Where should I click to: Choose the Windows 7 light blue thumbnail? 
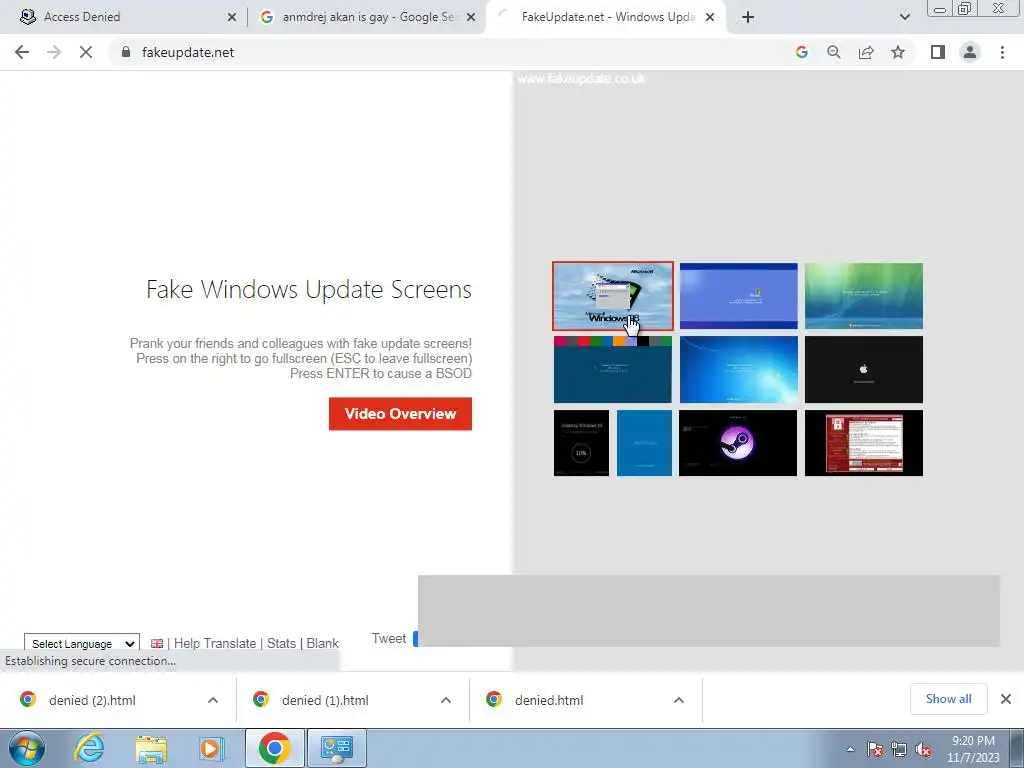(x=738, y=369)
